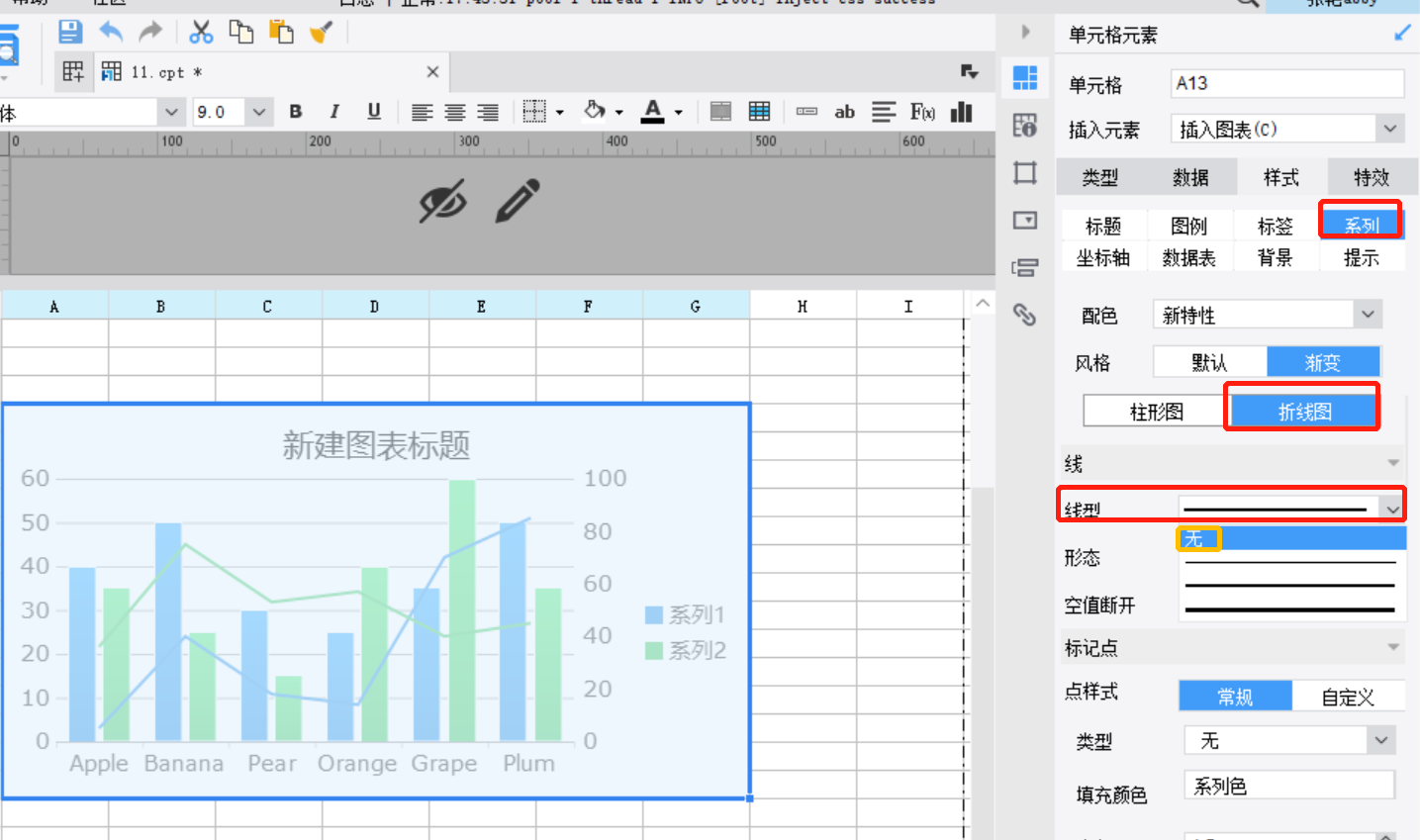Align cell text to the right
Viewport: 1420px width, 840px height.
(x=488, y=112)
